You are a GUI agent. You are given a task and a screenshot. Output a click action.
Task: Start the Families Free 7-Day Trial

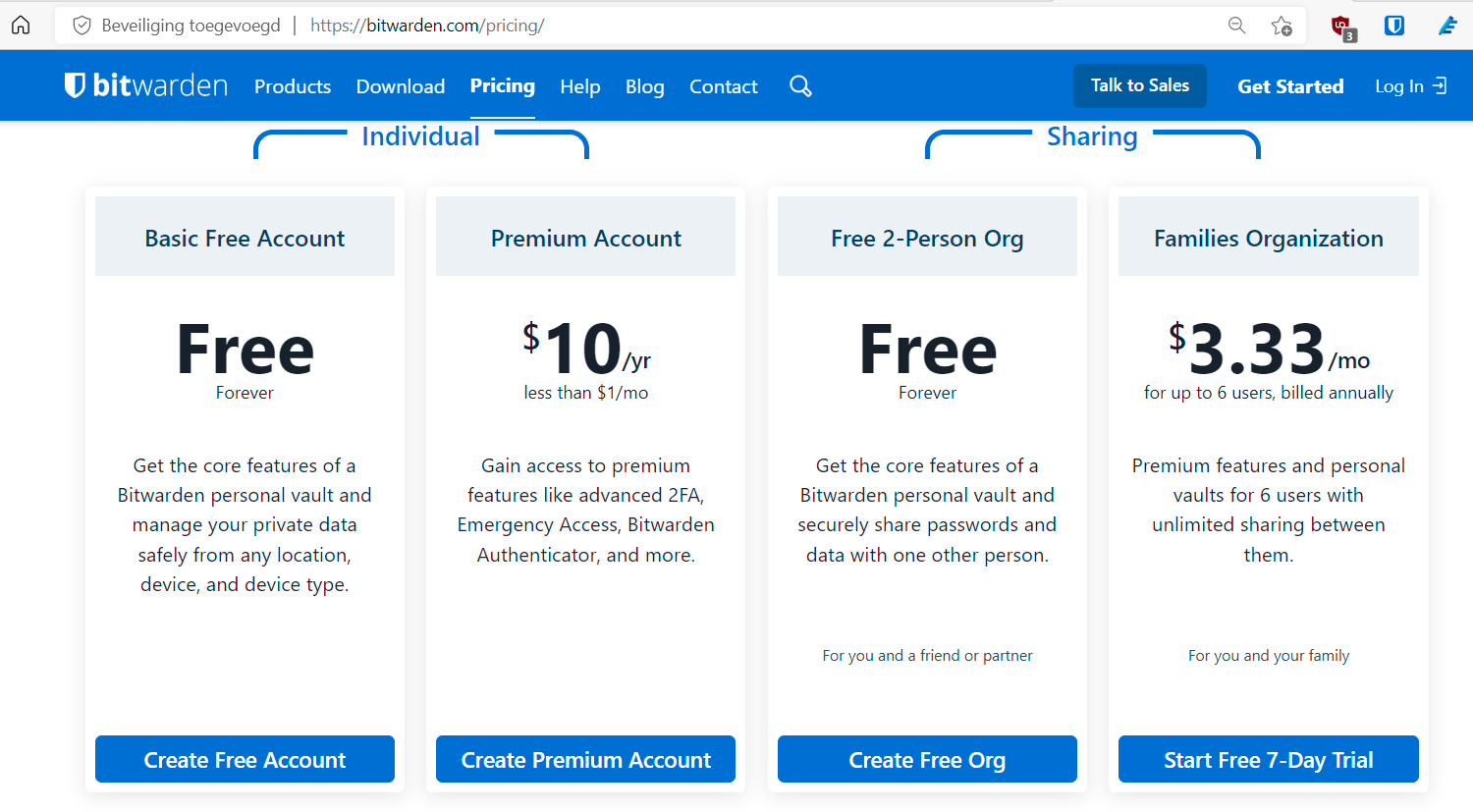pyautogui.click(x=1268, y=760)
